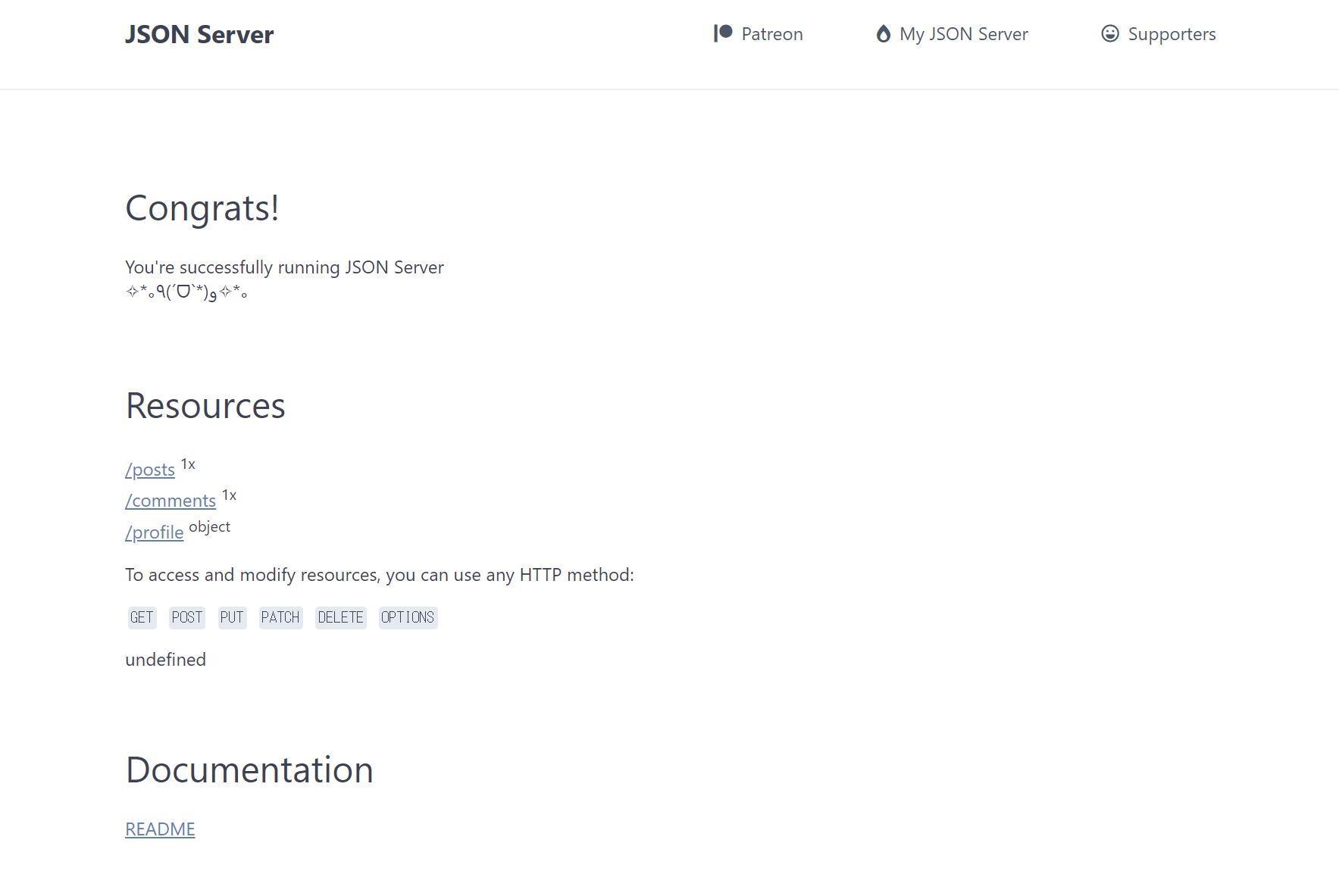Click the smiley icon beside Supporters
The image size is (1339, 896).
click(1109, 33)
